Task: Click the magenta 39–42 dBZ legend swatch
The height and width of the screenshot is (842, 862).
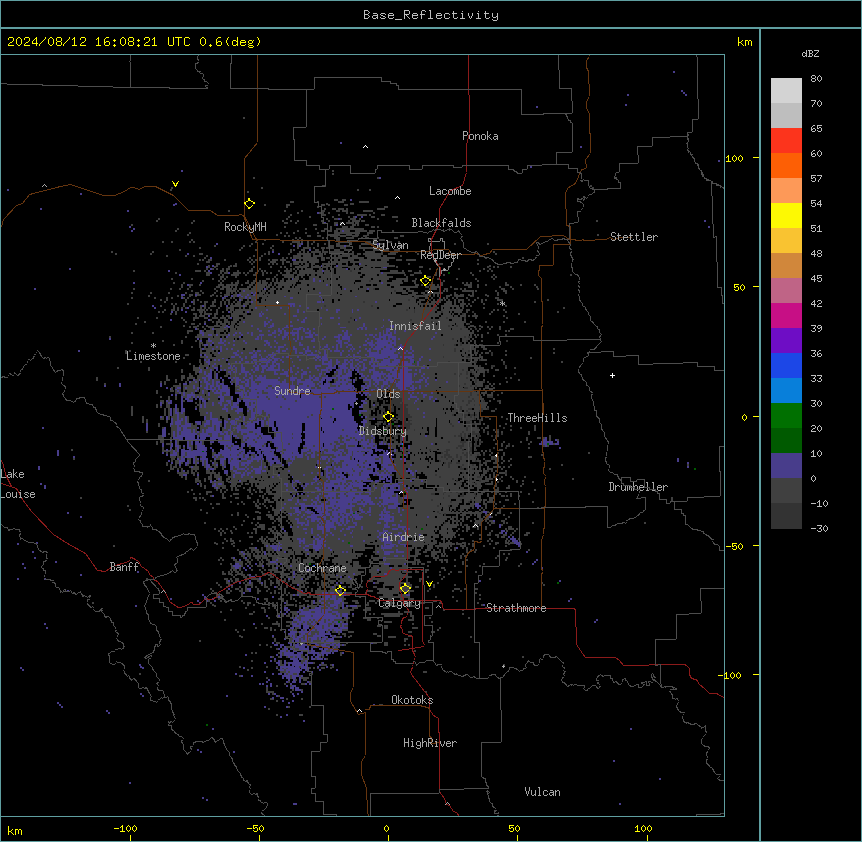Action: point(786,315)
